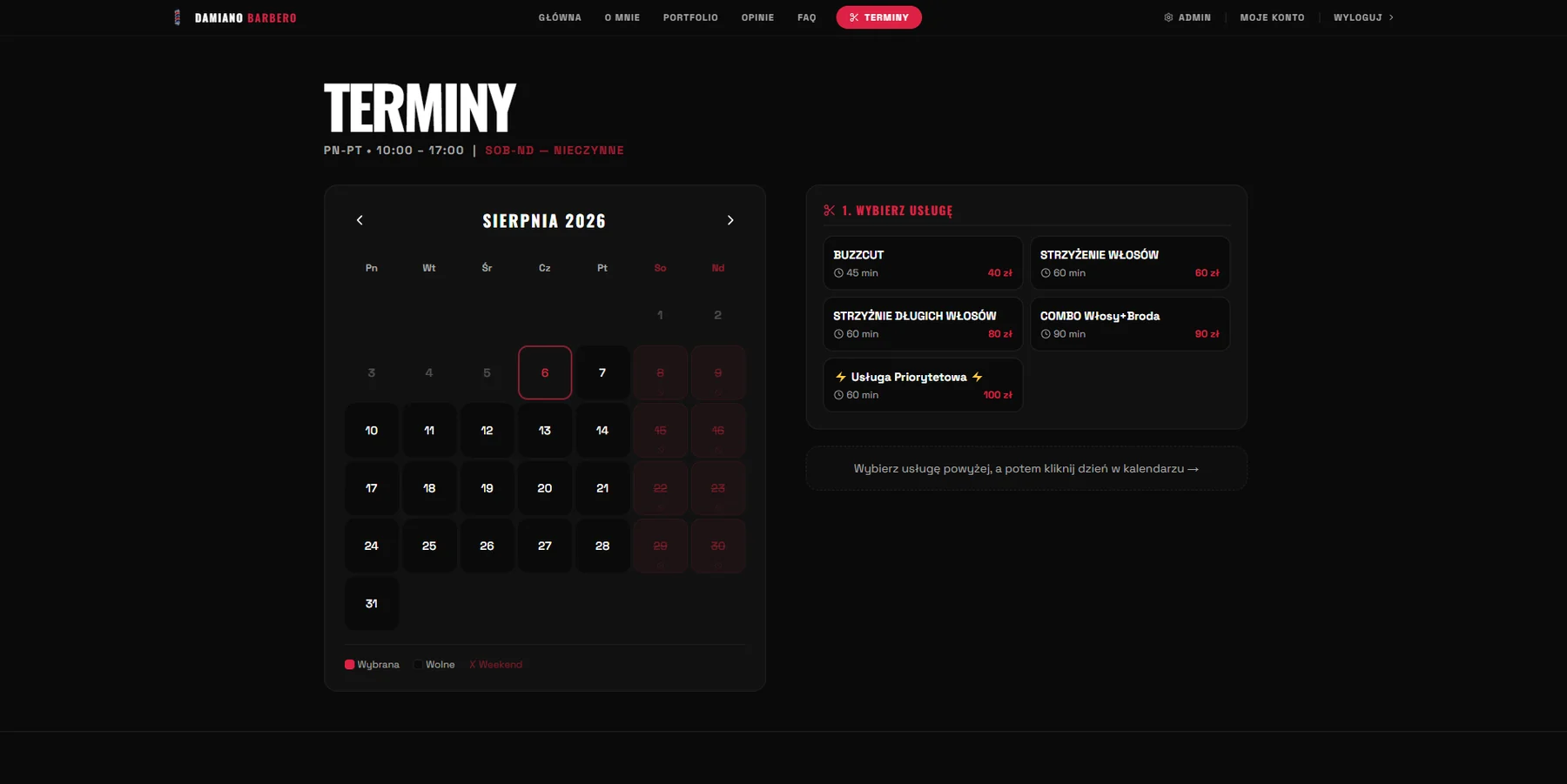Click the dark Wolne legend swatch
1567x784 pixels.
click(x=418, y=664)
